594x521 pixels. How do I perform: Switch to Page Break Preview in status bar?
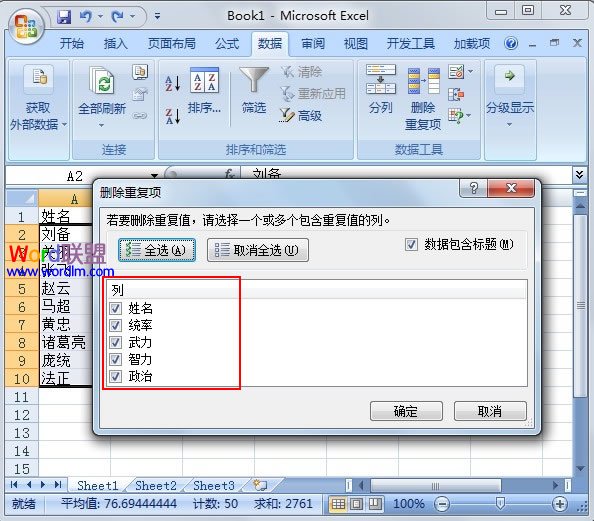[375, 504]
